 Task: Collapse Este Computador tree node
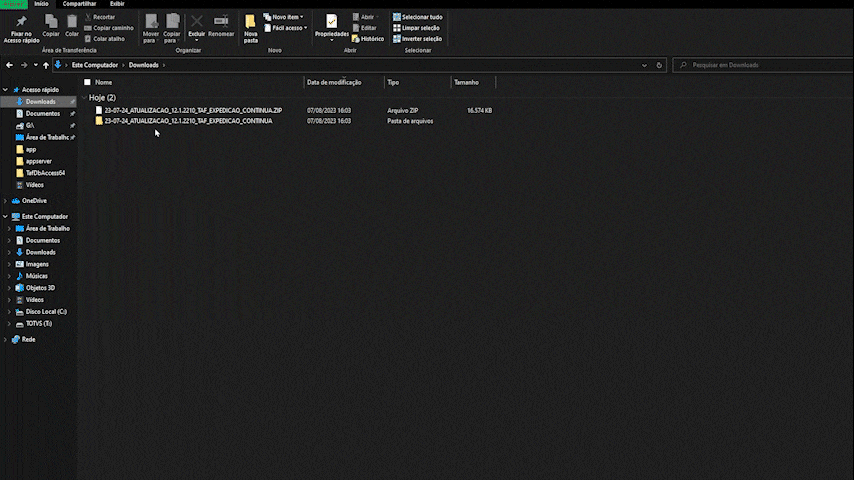point(5,216)
